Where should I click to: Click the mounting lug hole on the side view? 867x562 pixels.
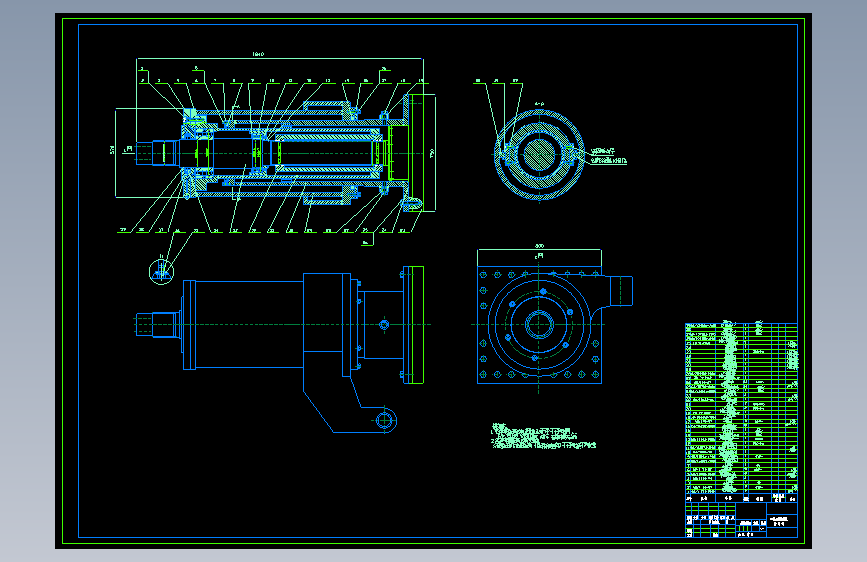[384, 420]
